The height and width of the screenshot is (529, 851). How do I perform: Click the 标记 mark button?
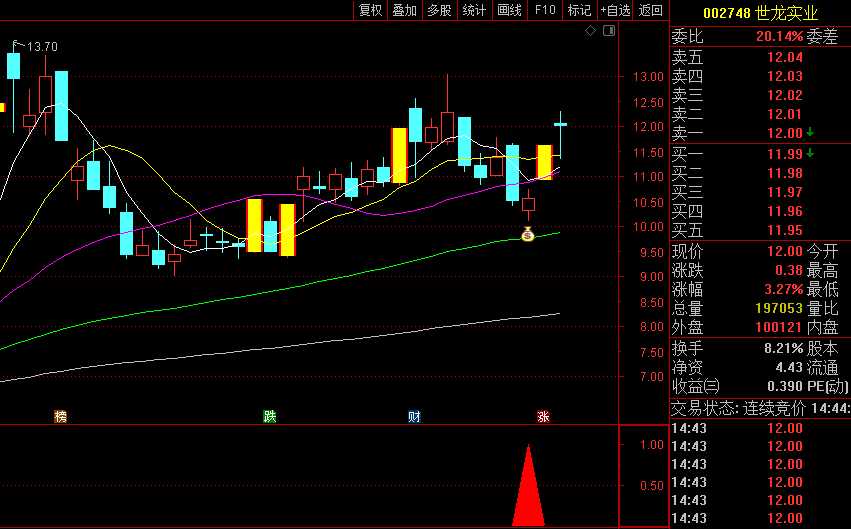click(x=579, y=10)
